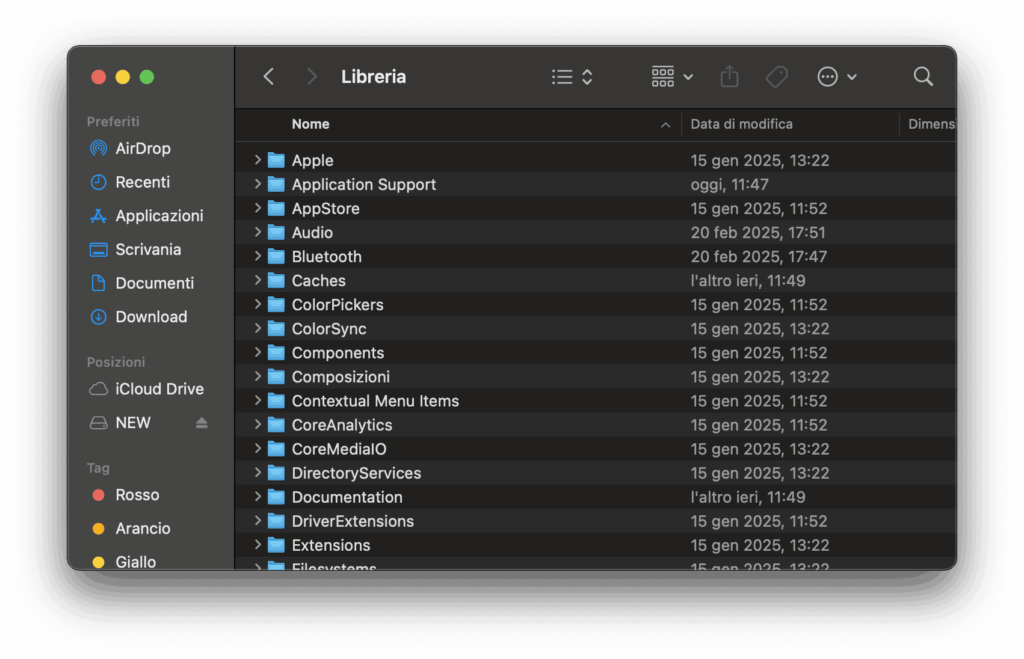Image resolution: width=1024 pixels, height=659 pixels.
Task: Select the CoreMediaIO folder row
Action: 596,449
